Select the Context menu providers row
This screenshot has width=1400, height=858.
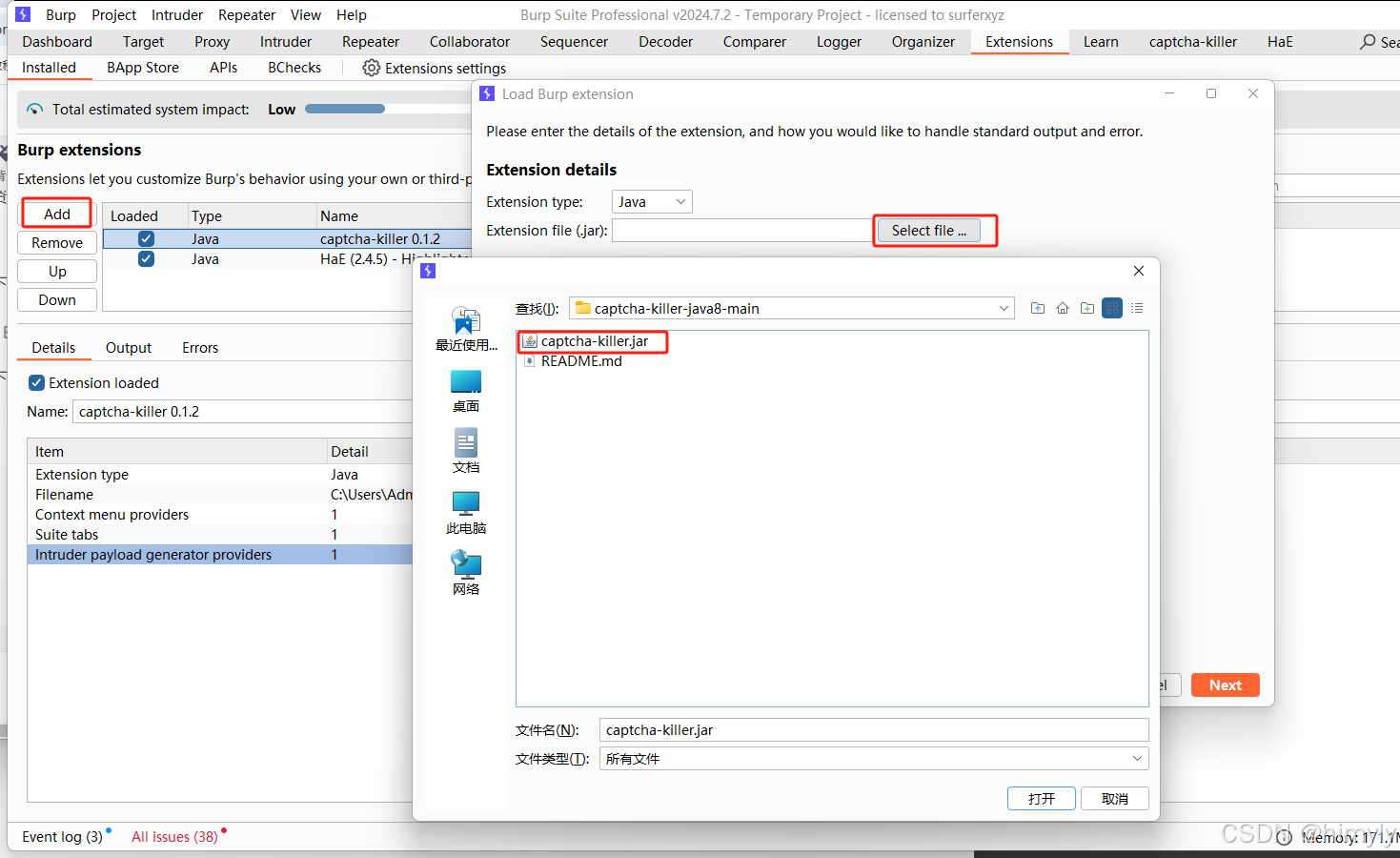click(x=220, y=515)
